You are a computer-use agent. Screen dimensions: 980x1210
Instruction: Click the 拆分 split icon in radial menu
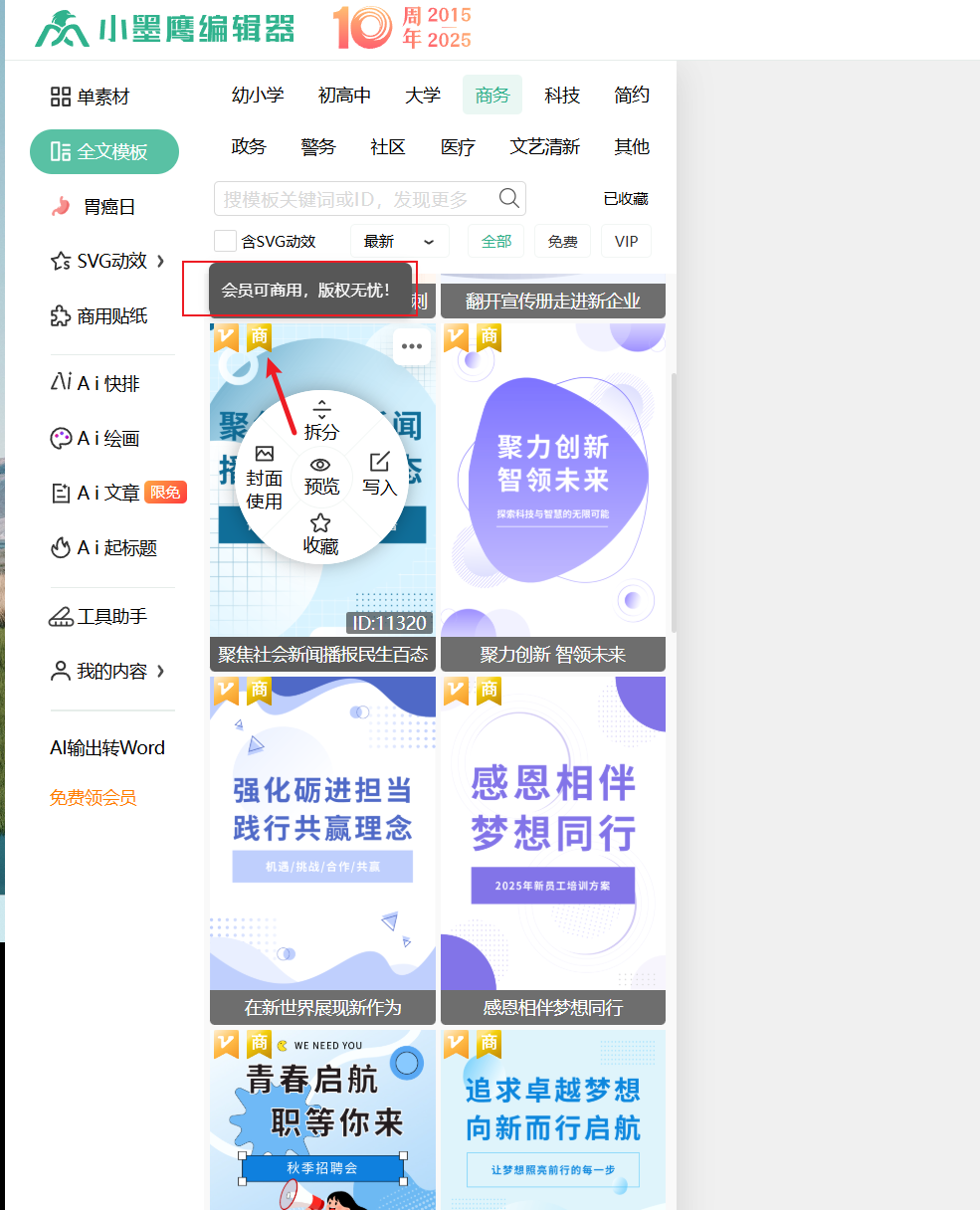point(321,410)
